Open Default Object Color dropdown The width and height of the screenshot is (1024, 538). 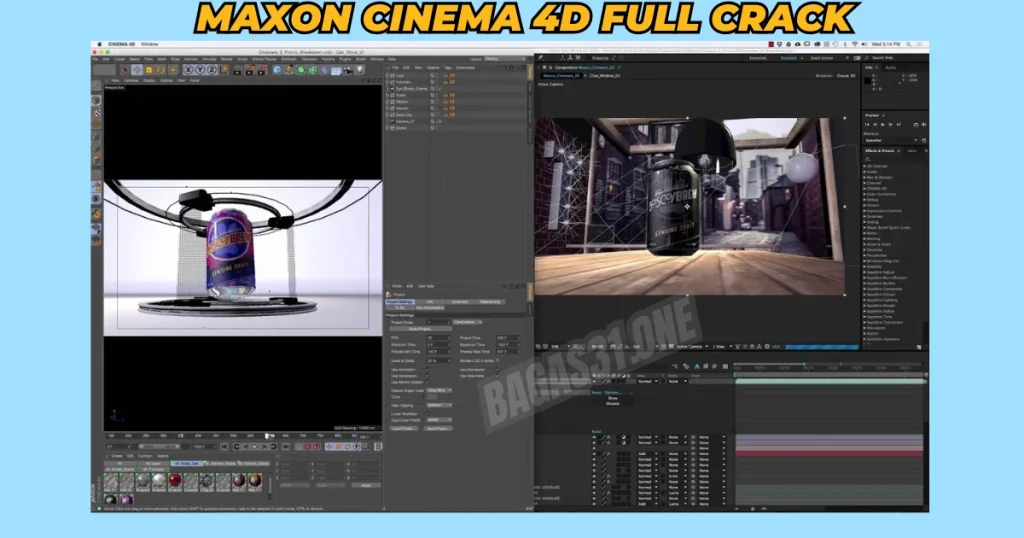pyautogui.click(x=440, y=390)
